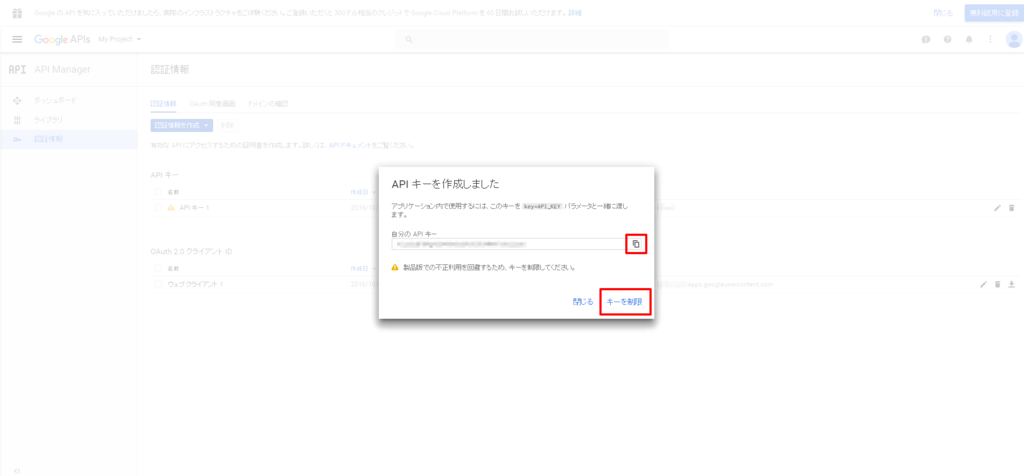The height and width of the screenshot is (476, 1024).
Task: Sort API キー table by 作成日
Action: [x=363, y=193]
